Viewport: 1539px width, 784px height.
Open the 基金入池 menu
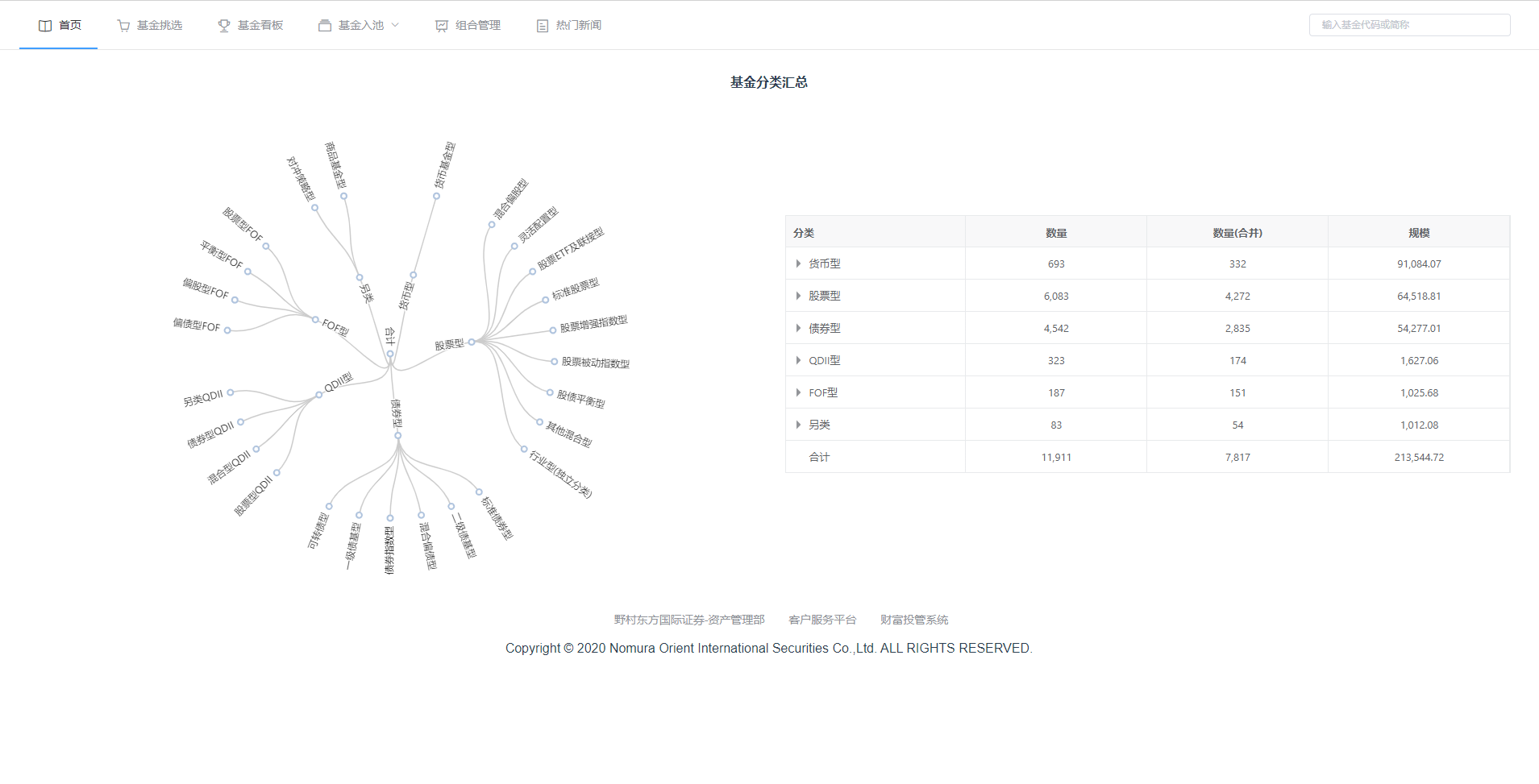359,25
